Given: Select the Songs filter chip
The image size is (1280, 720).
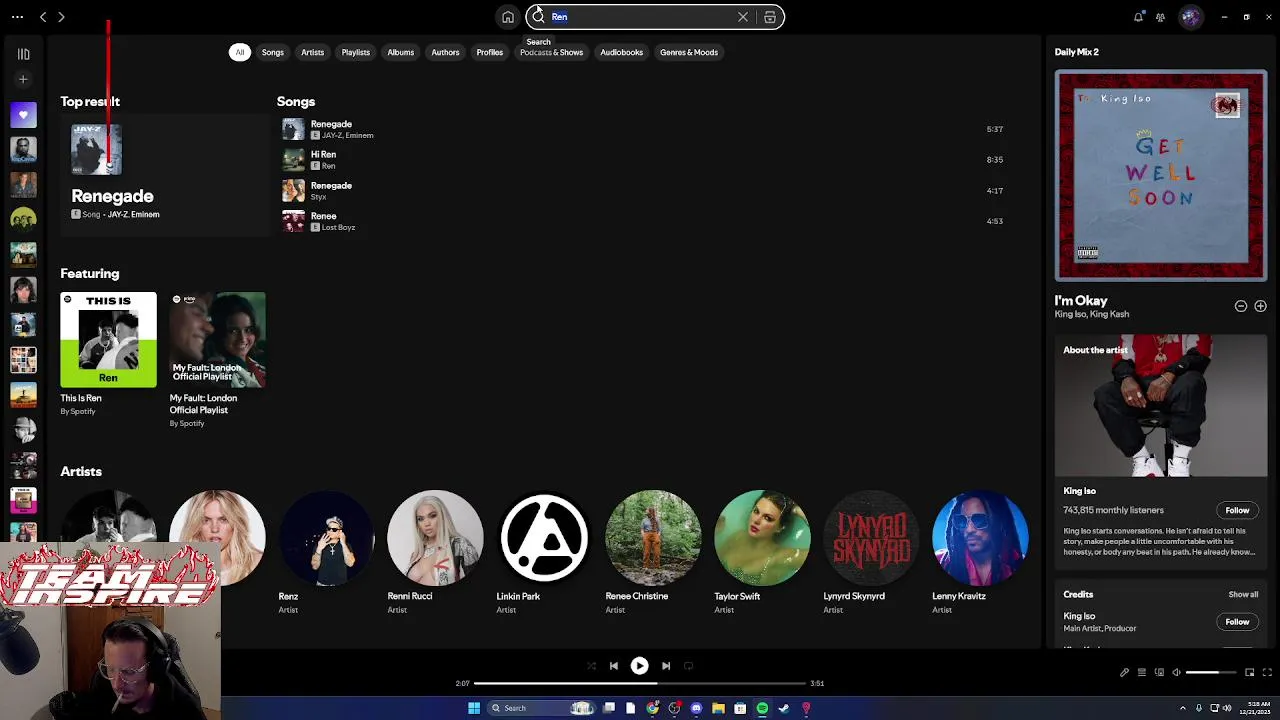Looking at the screenshot, I should [273, 52].
